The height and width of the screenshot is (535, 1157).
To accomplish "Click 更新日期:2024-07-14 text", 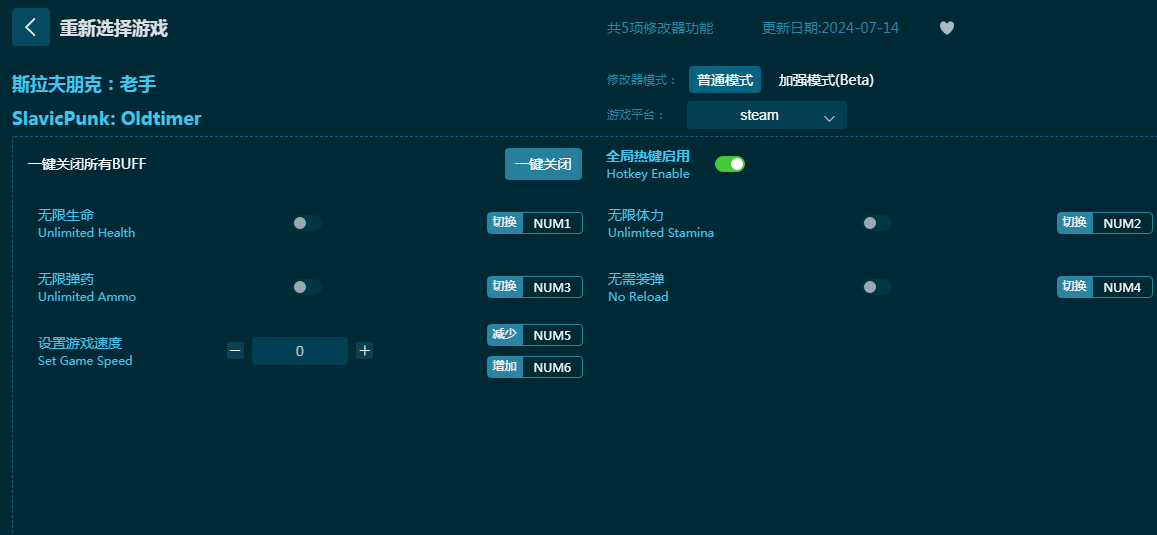I will click(830, 28).
